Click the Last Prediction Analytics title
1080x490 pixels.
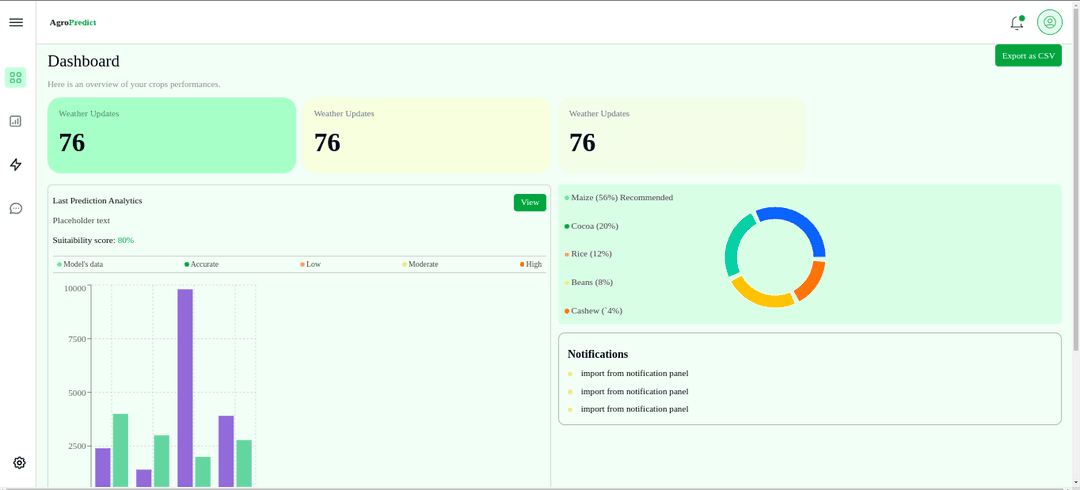pos(97,201)
